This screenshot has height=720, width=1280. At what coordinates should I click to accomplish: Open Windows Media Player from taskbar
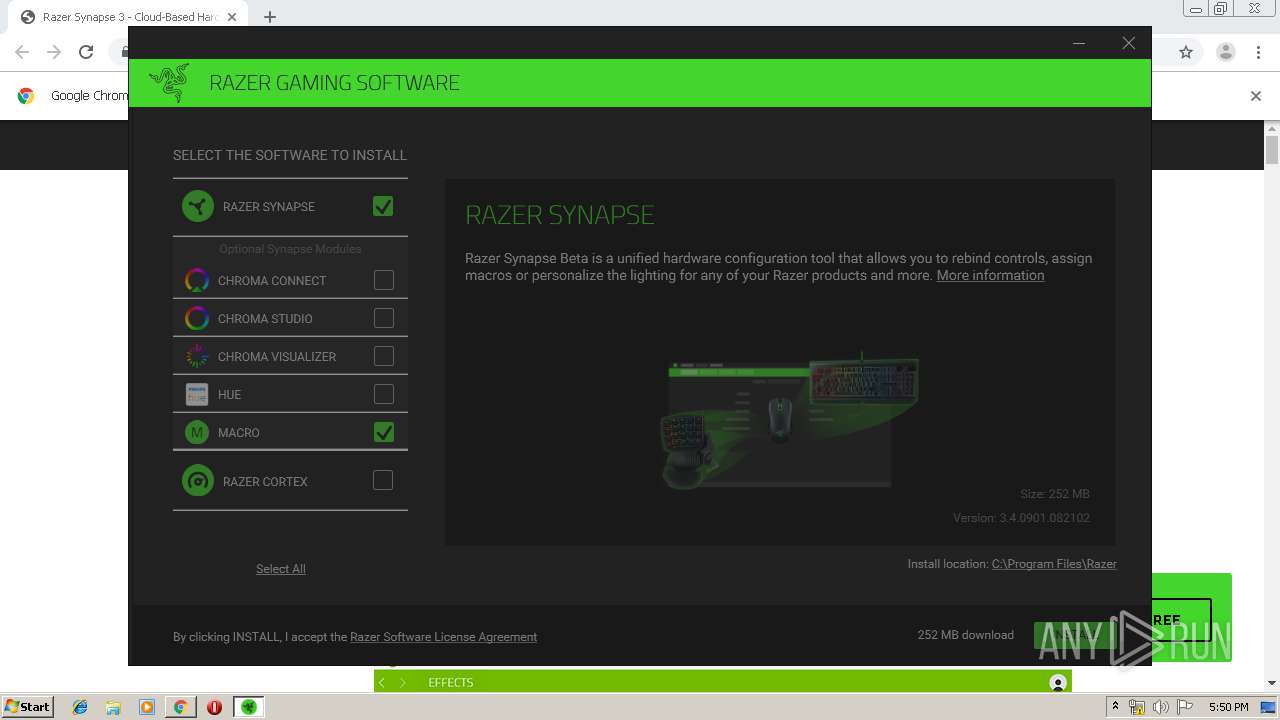point(147,707)
